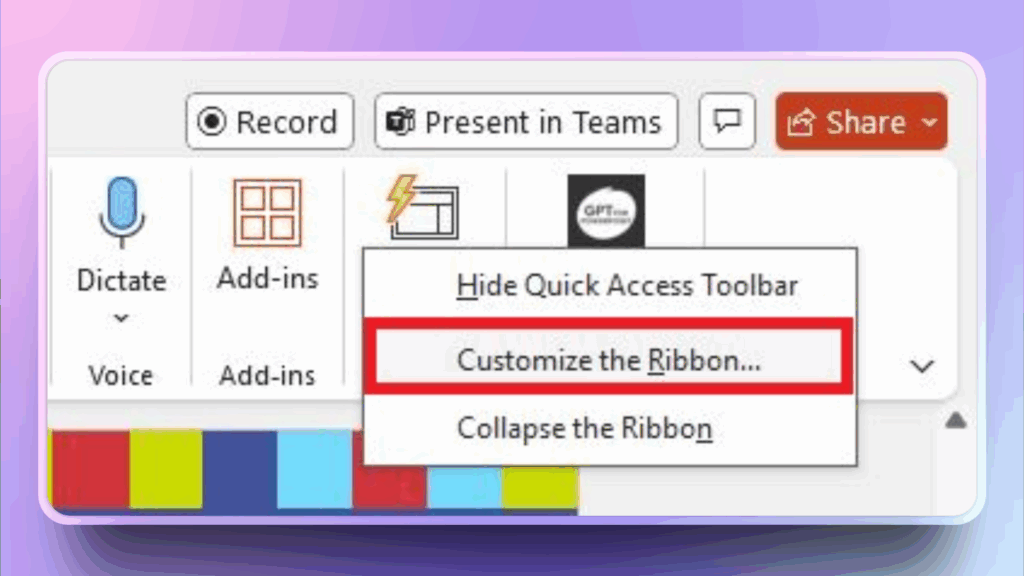Image resolution: width=1024 pixels, height=576 pixels.
Task: Click the scrollbar up arrow
Action: (955, 421)
